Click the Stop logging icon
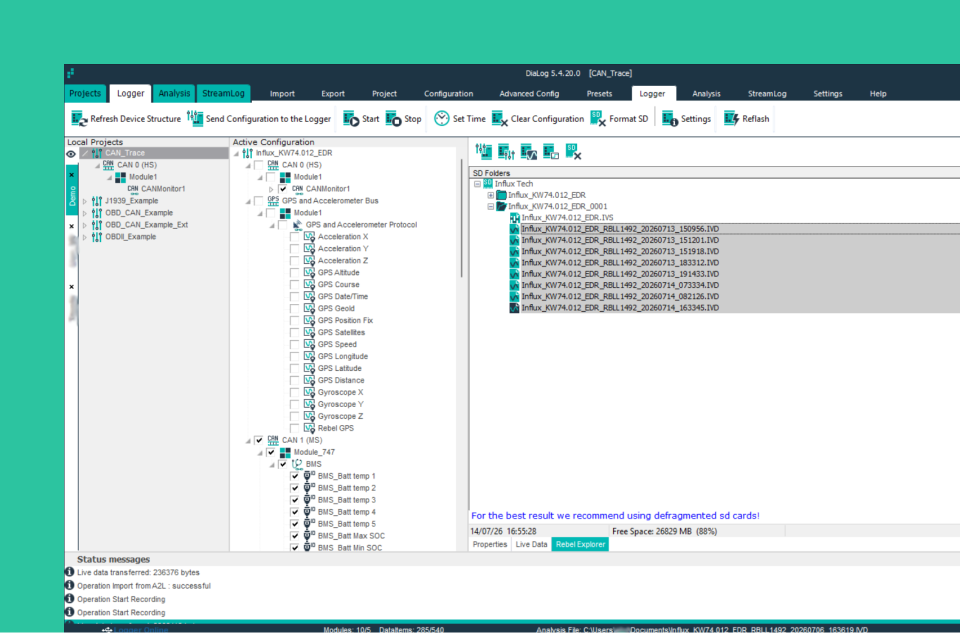The image size is (960, 633). click(394, 119)
